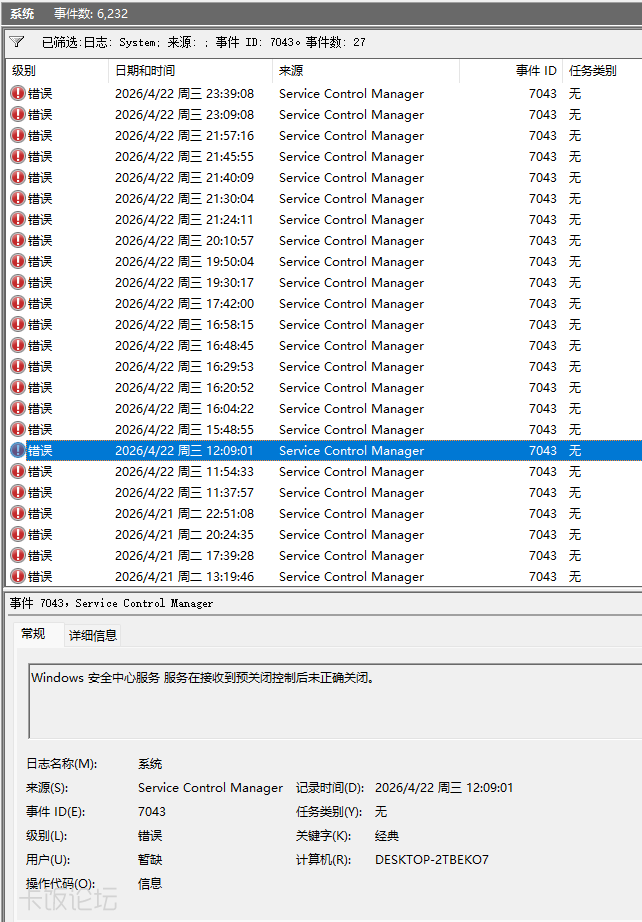The width and height of the screenshot is (642, 922).
Task: Select Service Control Manager in 11:37:57 row
Action: (x=352, y=493)
